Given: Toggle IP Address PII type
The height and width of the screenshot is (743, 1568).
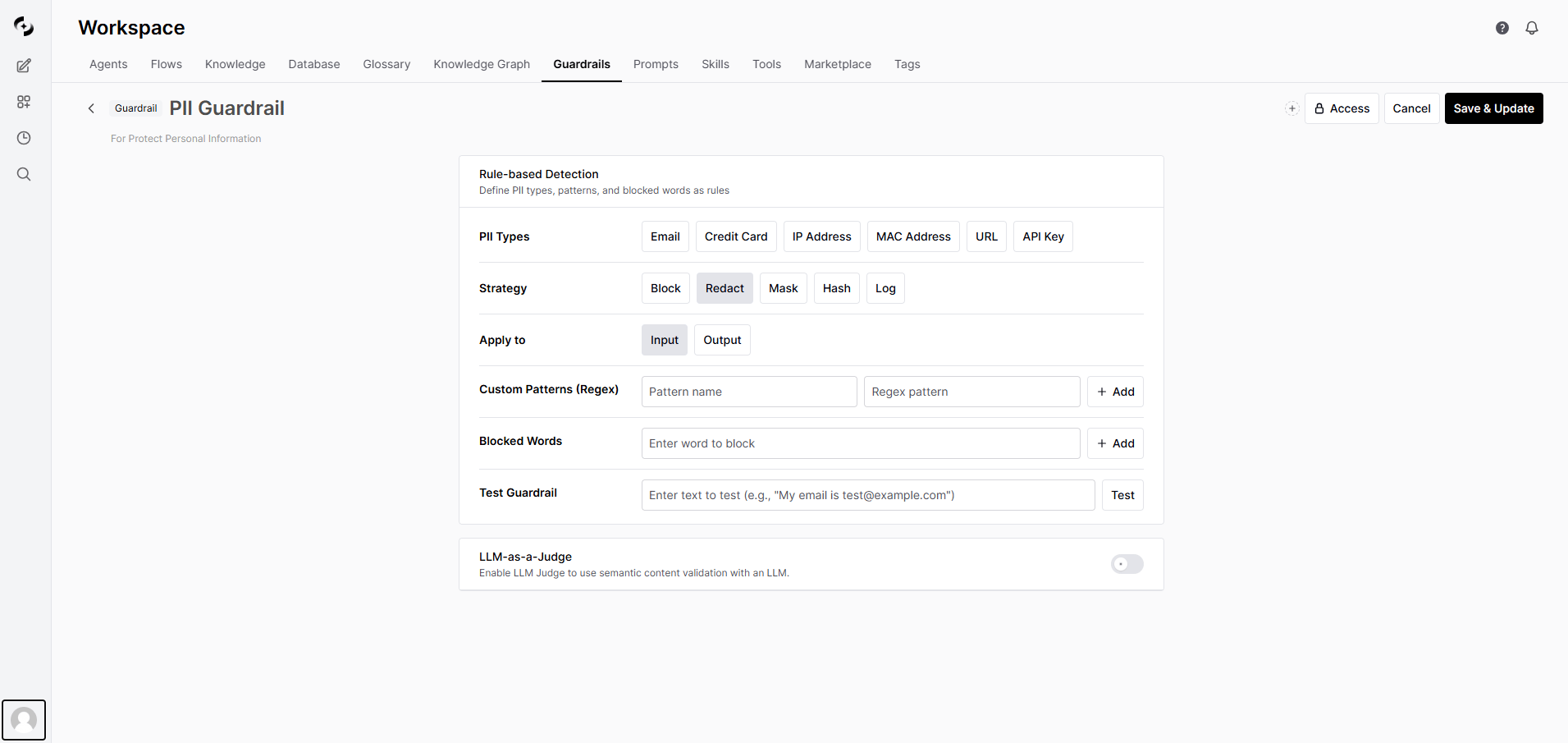Looking at the screenshot, I should 822,236.
